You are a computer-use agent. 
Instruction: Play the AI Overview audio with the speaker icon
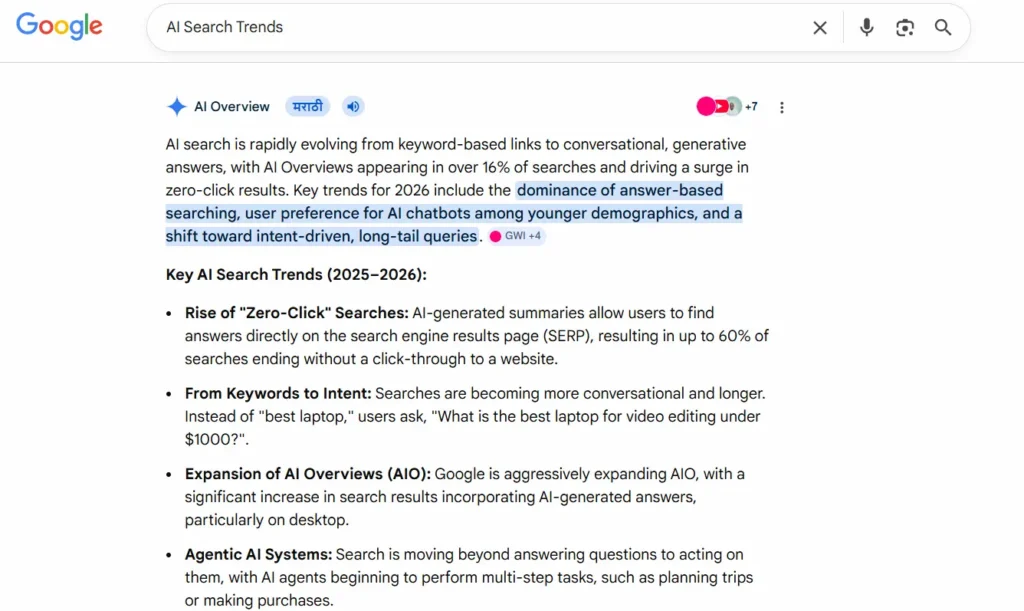tap(352, 107)
